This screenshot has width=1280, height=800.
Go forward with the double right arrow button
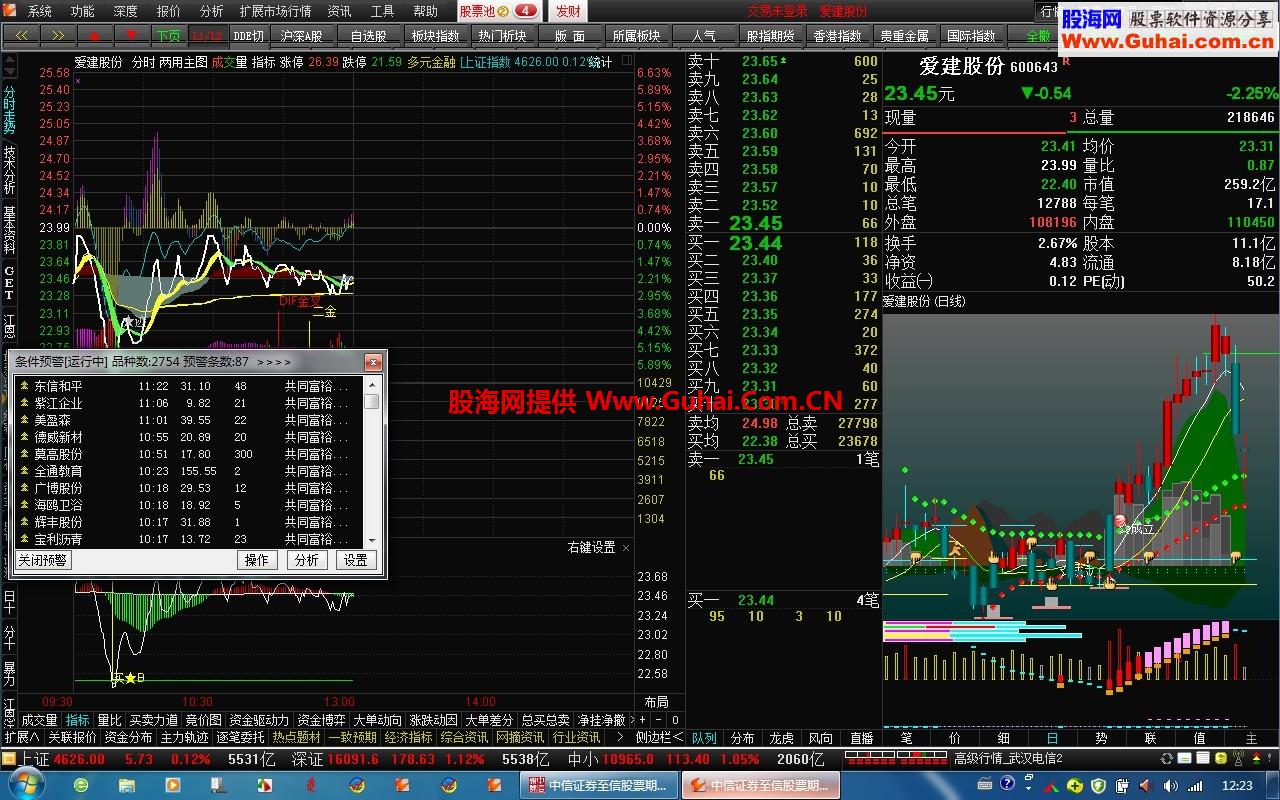[x=58, y=35]
